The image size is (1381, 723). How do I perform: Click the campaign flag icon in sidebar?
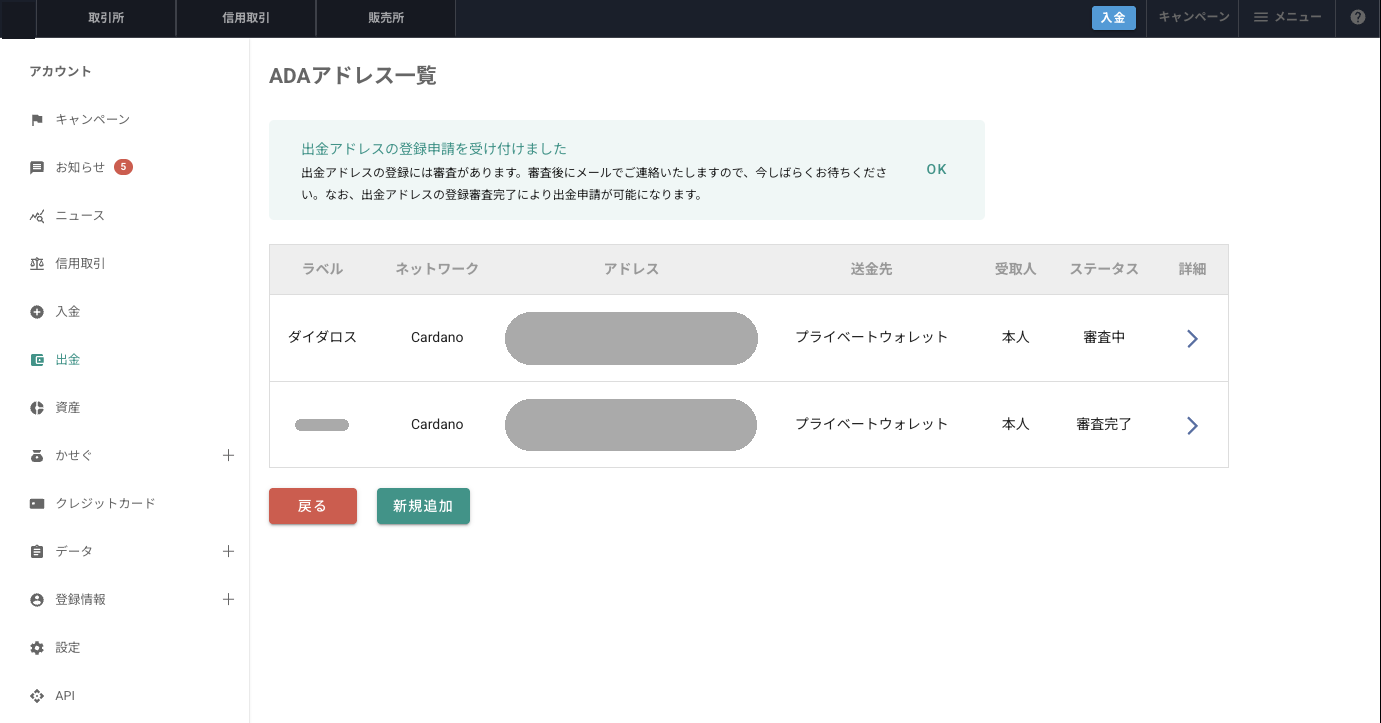pos(37,120)
